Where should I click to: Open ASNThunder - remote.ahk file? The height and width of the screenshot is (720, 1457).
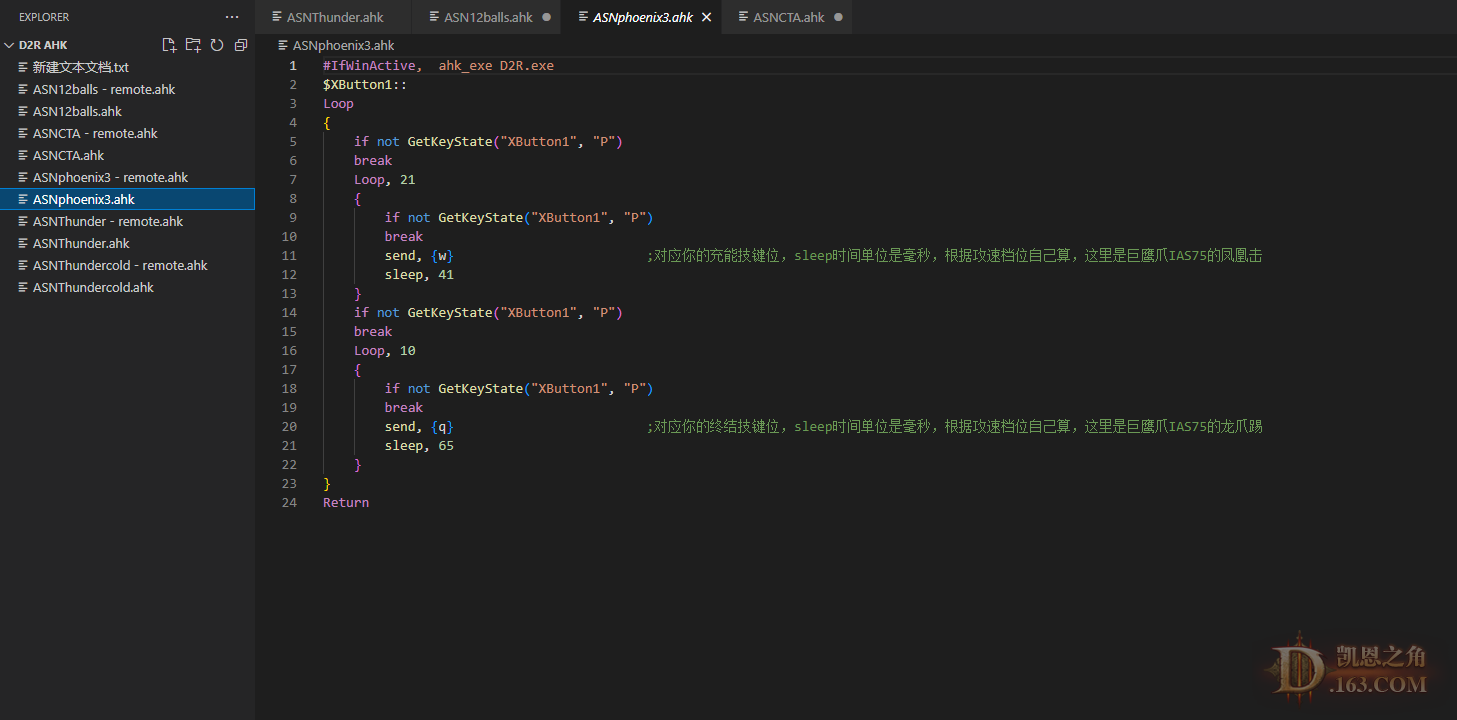tap(128, 221)
